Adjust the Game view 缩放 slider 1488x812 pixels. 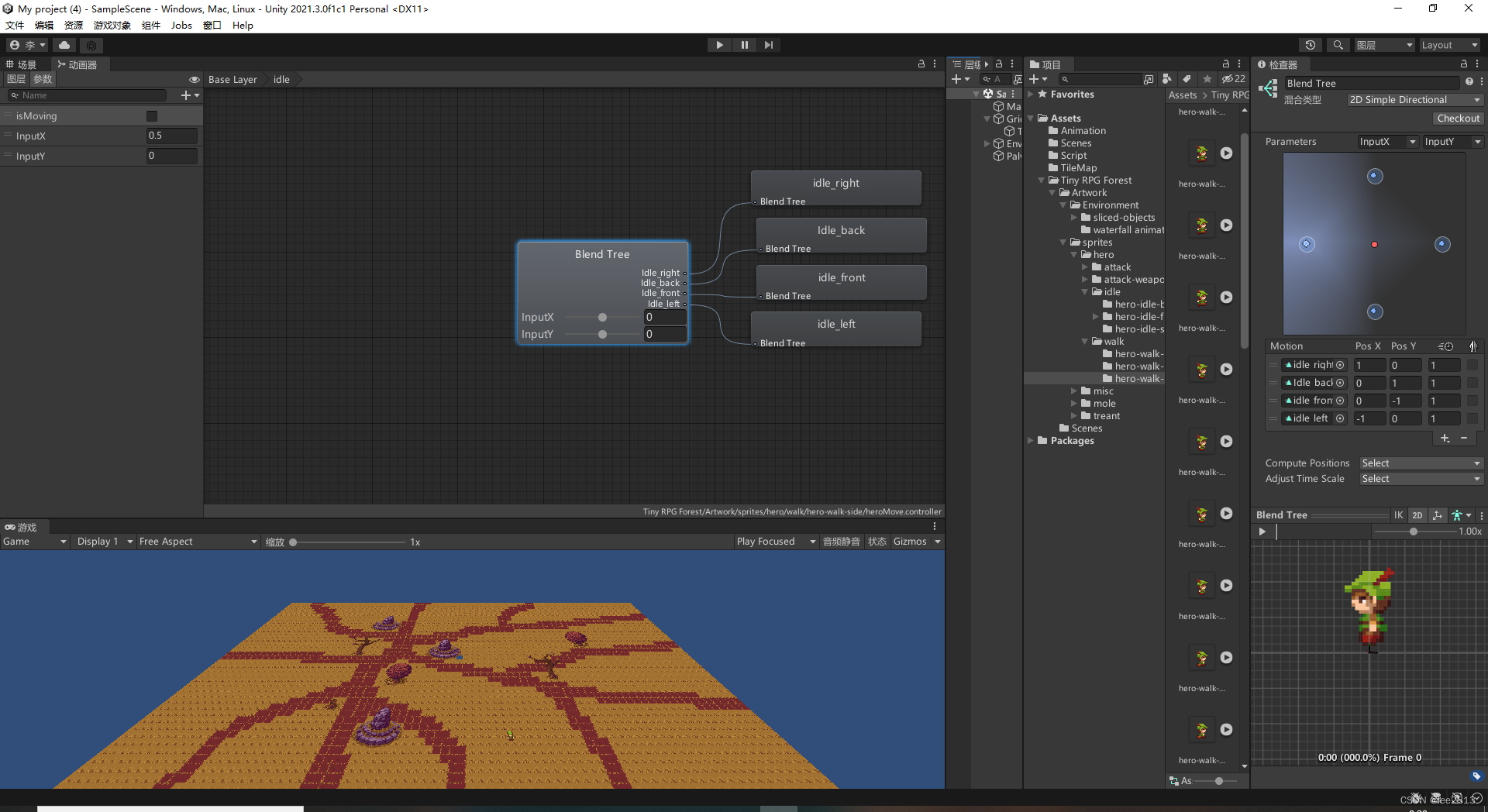[349, 542]
